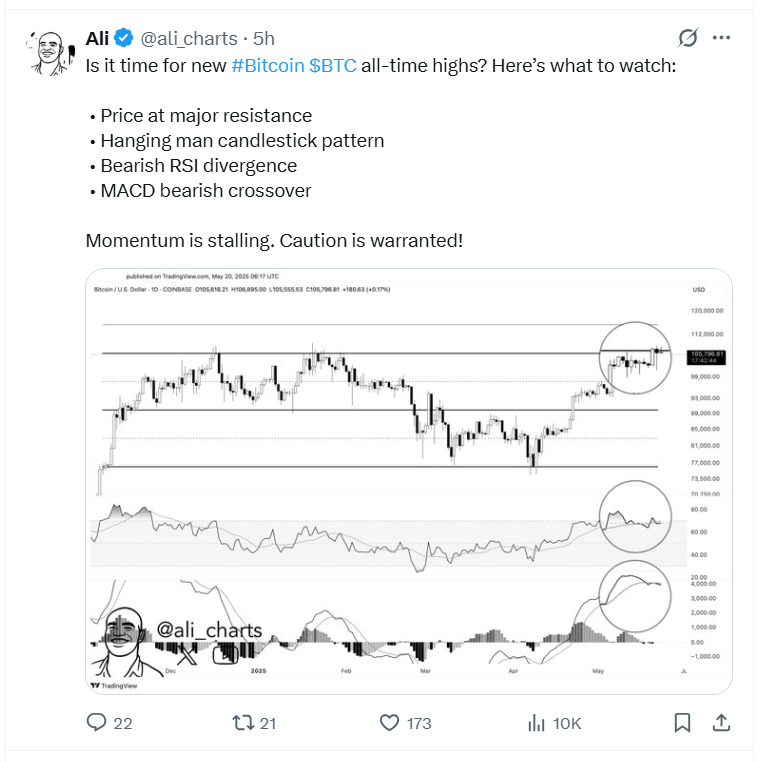Open view analytics bar chart icon
The image size is (765, 762).
536,722
